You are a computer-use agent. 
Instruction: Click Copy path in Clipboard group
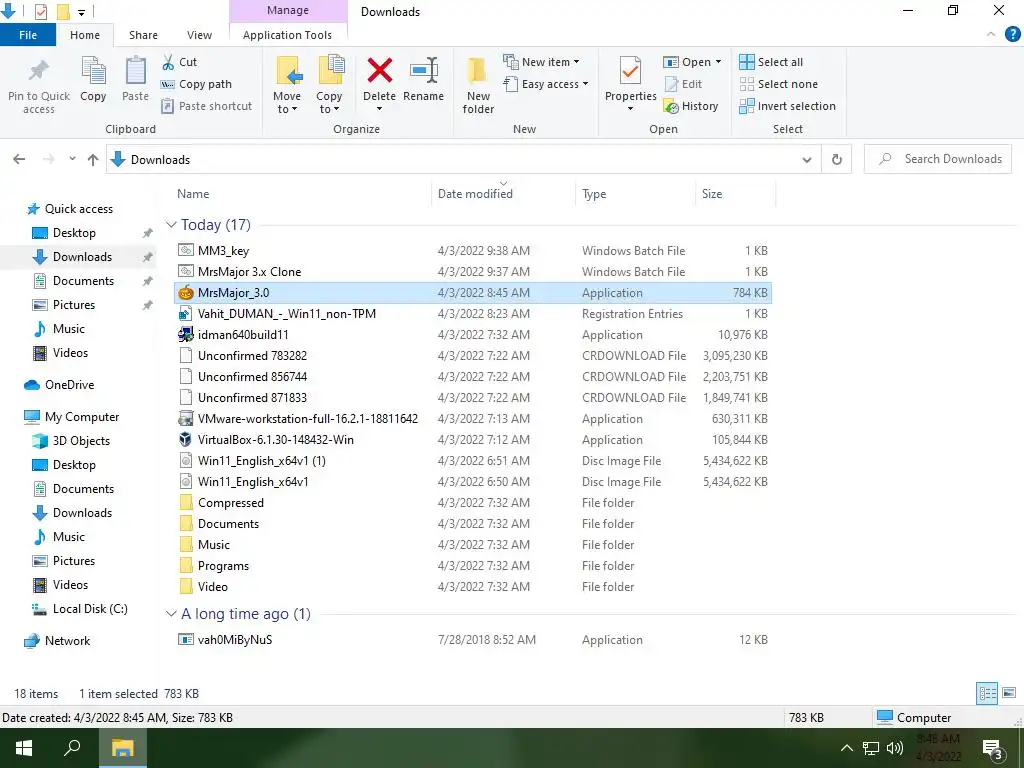coord(197,84)
